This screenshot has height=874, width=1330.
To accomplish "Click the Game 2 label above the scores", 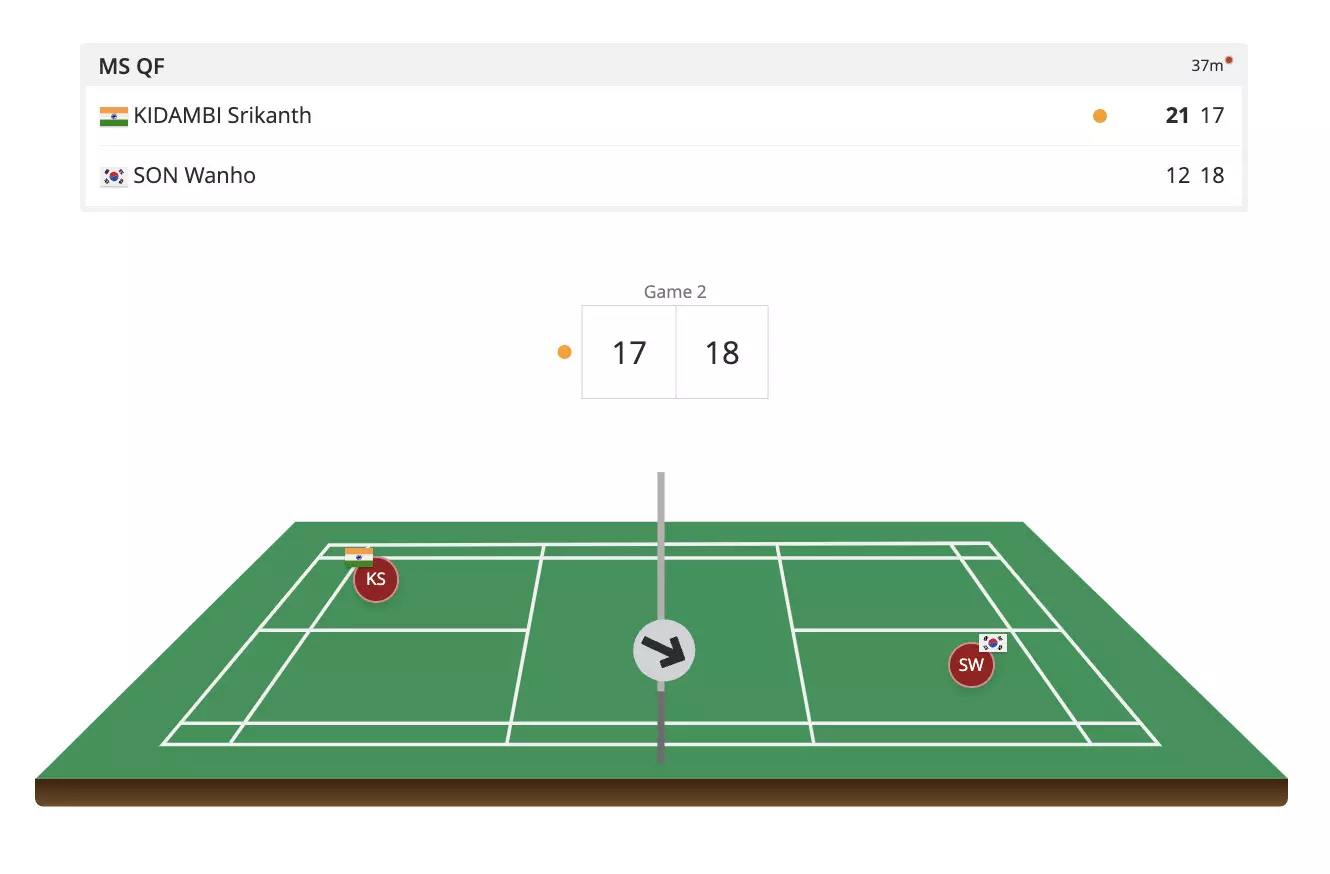I will coord(675,292).
